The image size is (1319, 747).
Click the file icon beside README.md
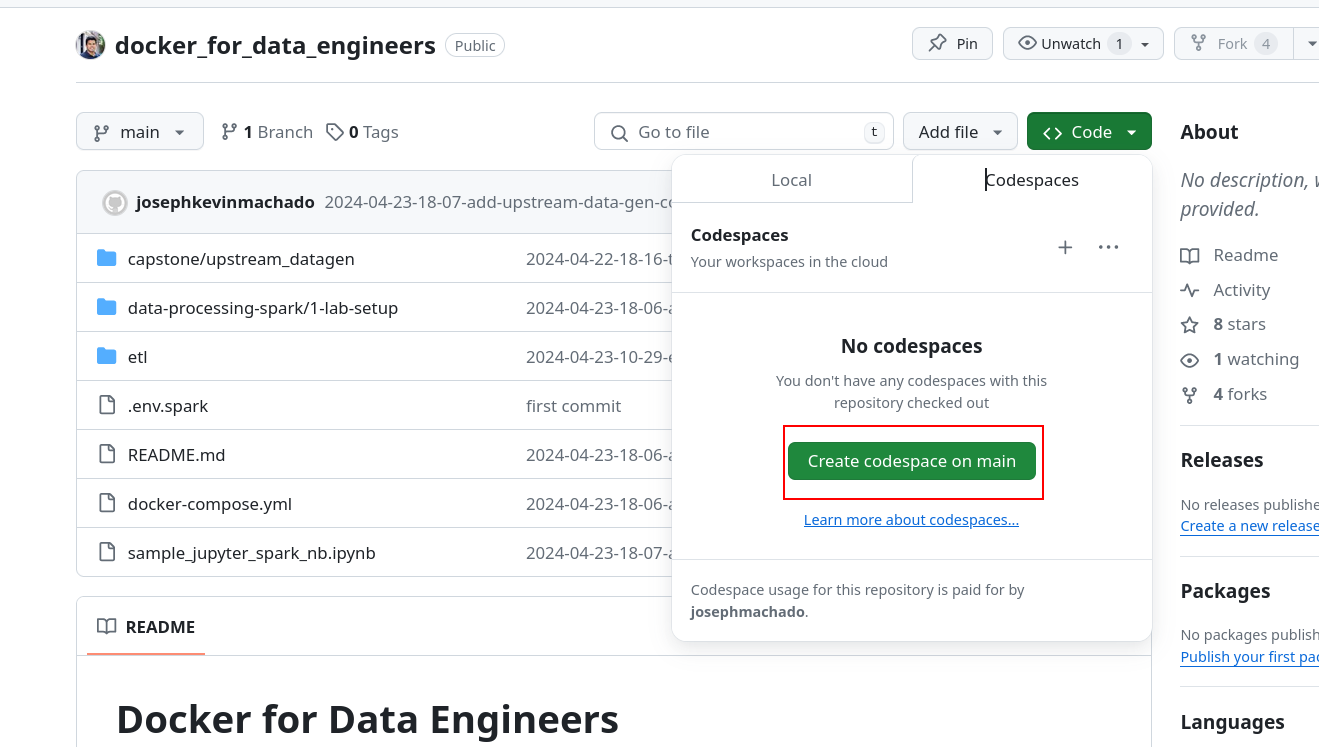107,455
